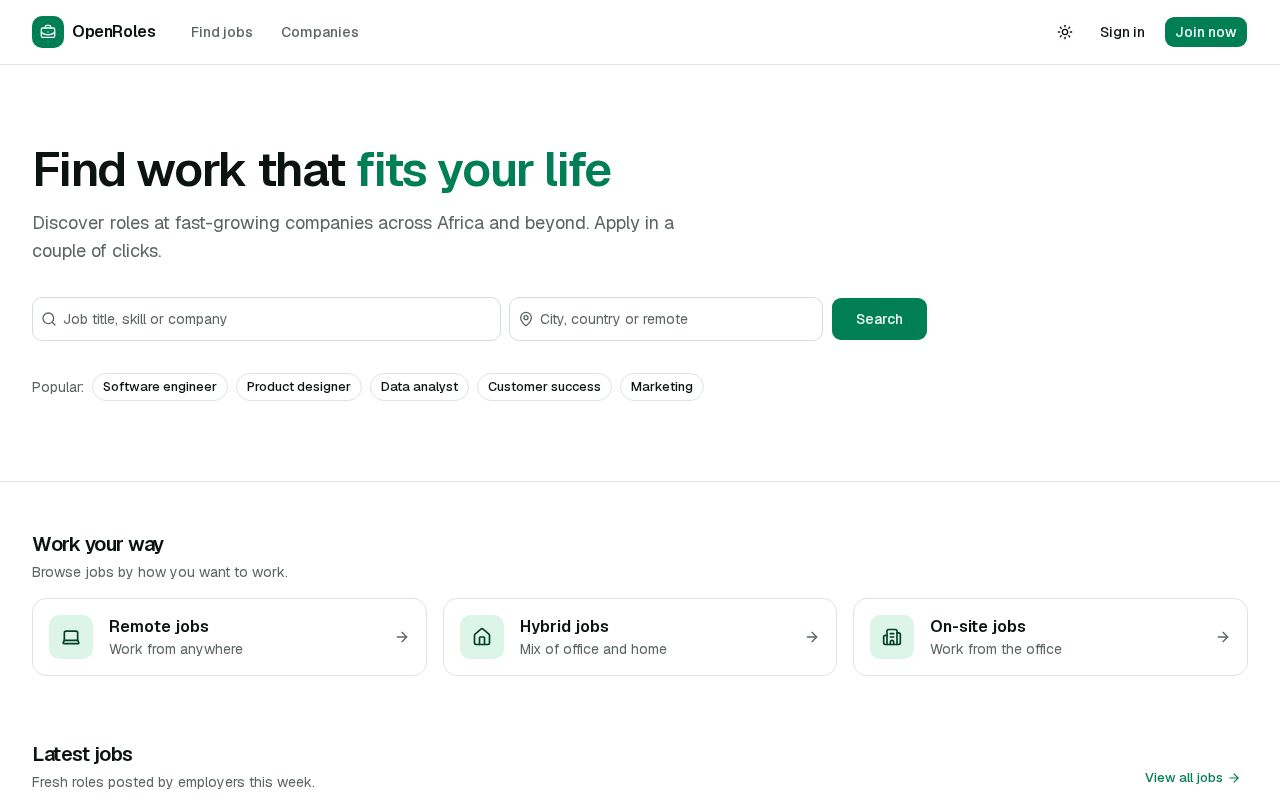This screenshot has width=1280, height=800.
Task: Click the building icon on On-site jobs card
Action: tap(892, 637)
